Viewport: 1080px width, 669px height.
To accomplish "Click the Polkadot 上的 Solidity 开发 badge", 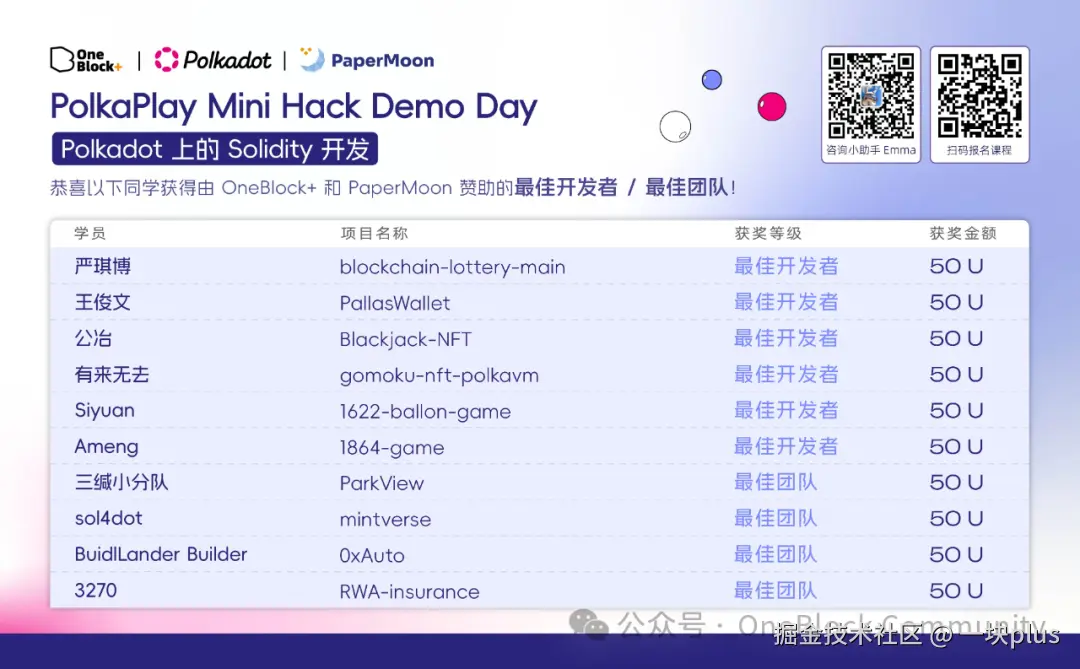I will pos(215,149).
